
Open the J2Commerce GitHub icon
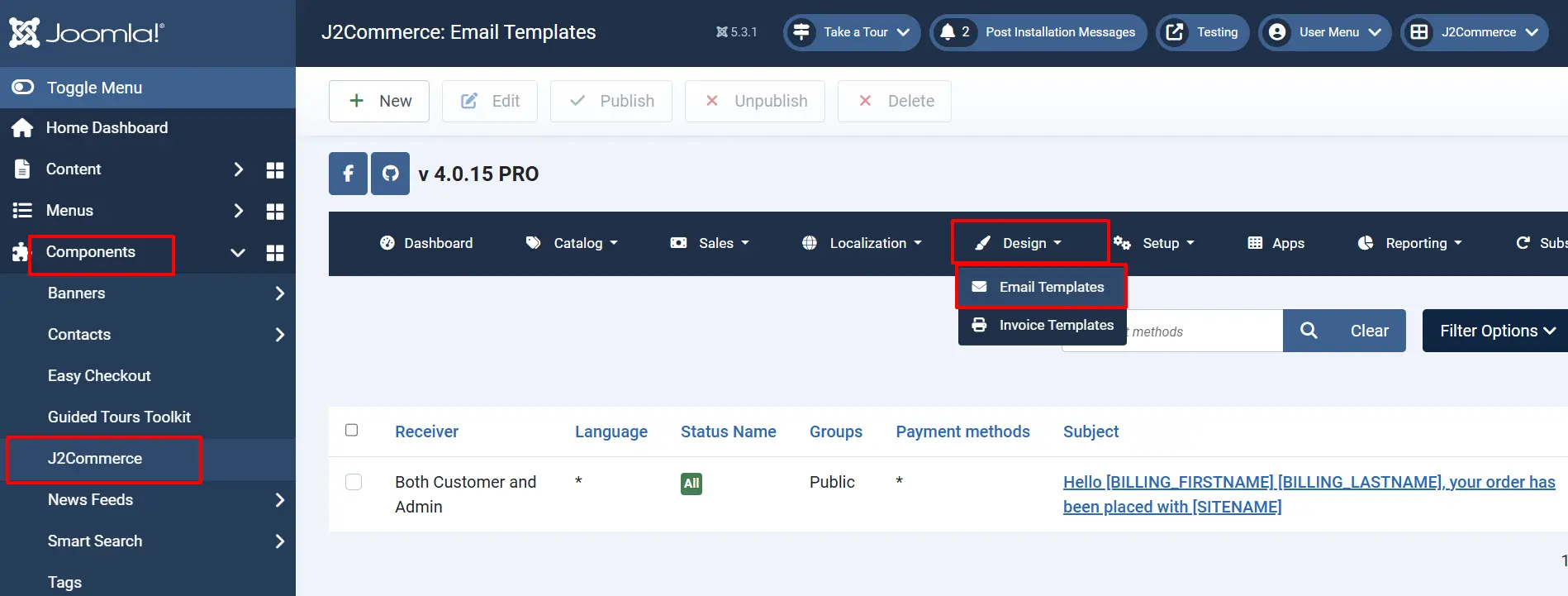click(390, 174)
